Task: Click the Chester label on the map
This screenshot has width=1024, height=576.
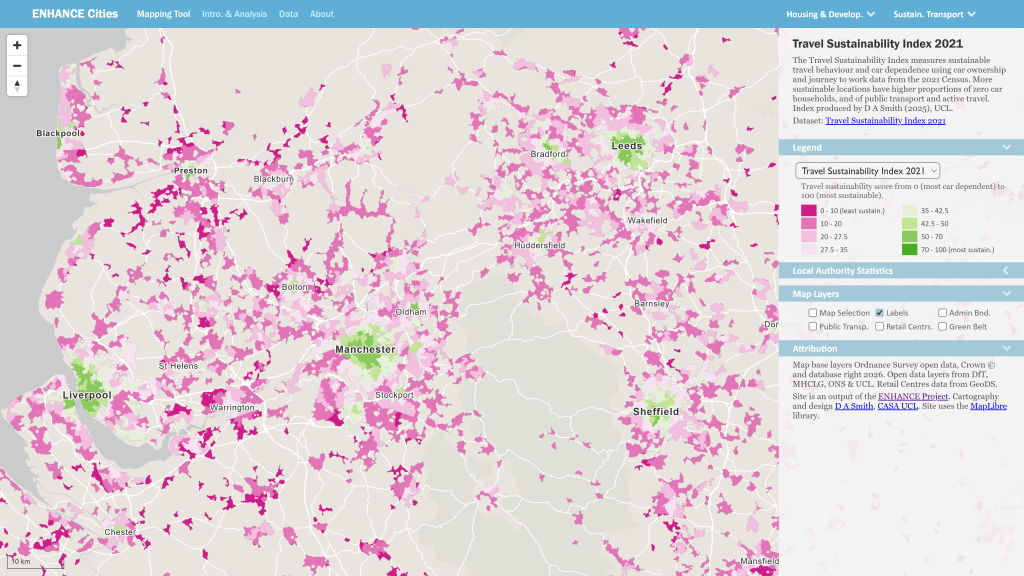Action: (x=120, y=532)
